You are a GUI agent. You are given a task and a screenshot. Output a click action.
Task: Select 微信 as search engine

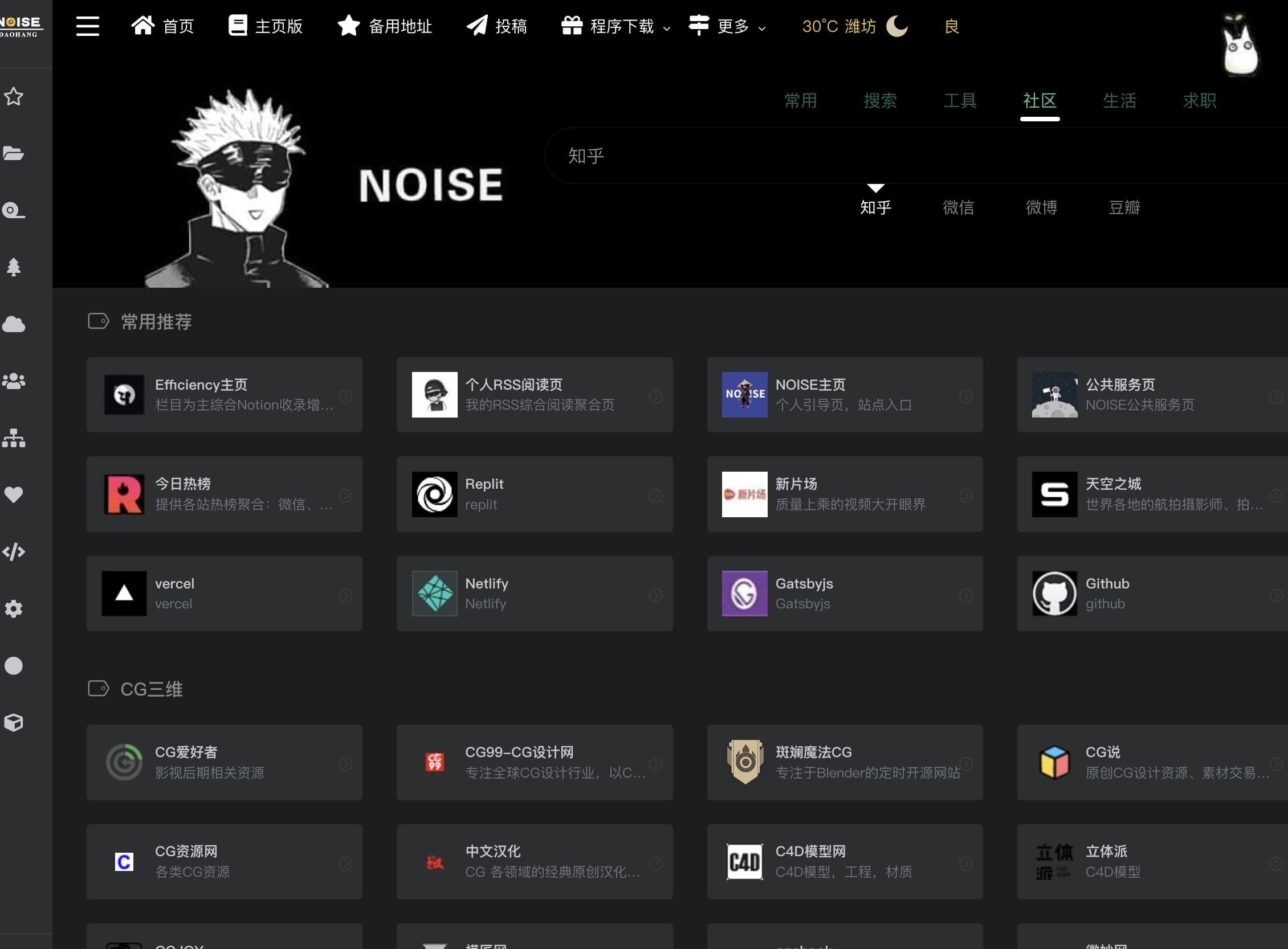[958, 207]
